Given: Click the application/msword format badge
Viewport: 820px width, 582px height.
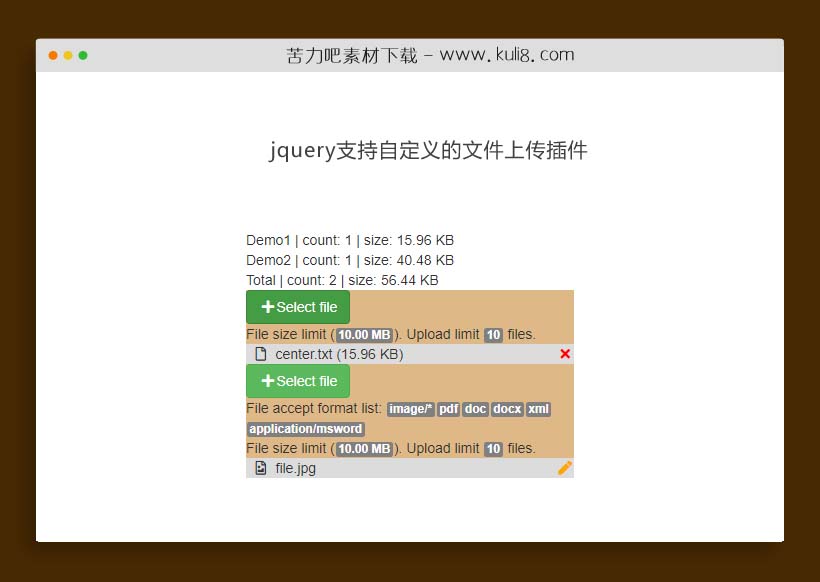Looking at the screenshot, I should pyautogui.click(x=306, y=428).
